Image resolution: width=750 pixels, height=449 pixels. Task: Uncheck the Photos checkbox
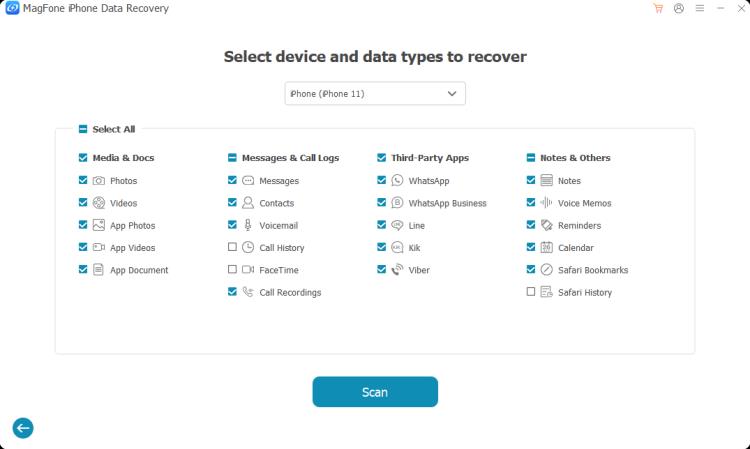83,181
